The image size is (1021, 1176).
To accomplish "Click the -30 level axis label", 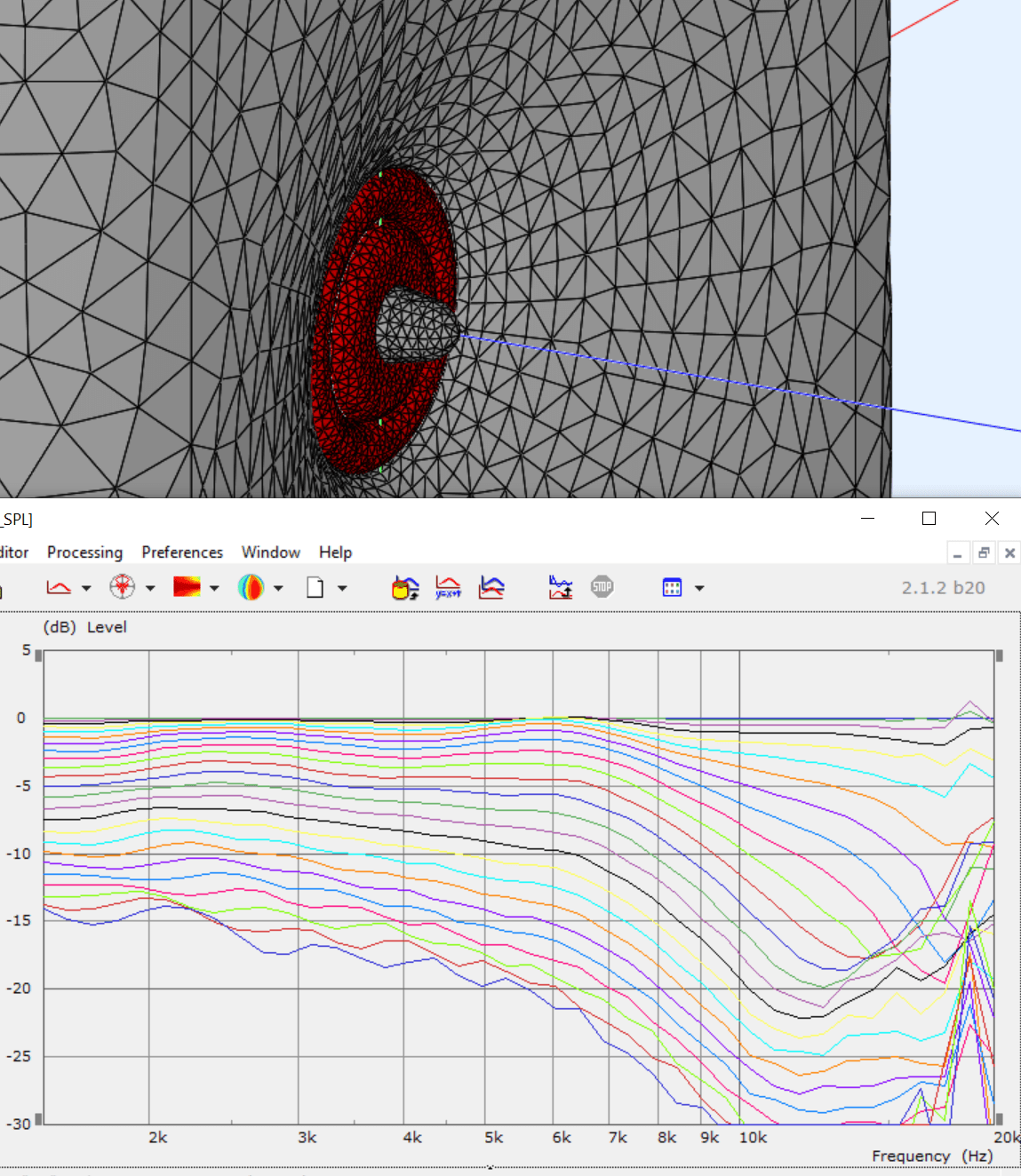I will 19,1124.
